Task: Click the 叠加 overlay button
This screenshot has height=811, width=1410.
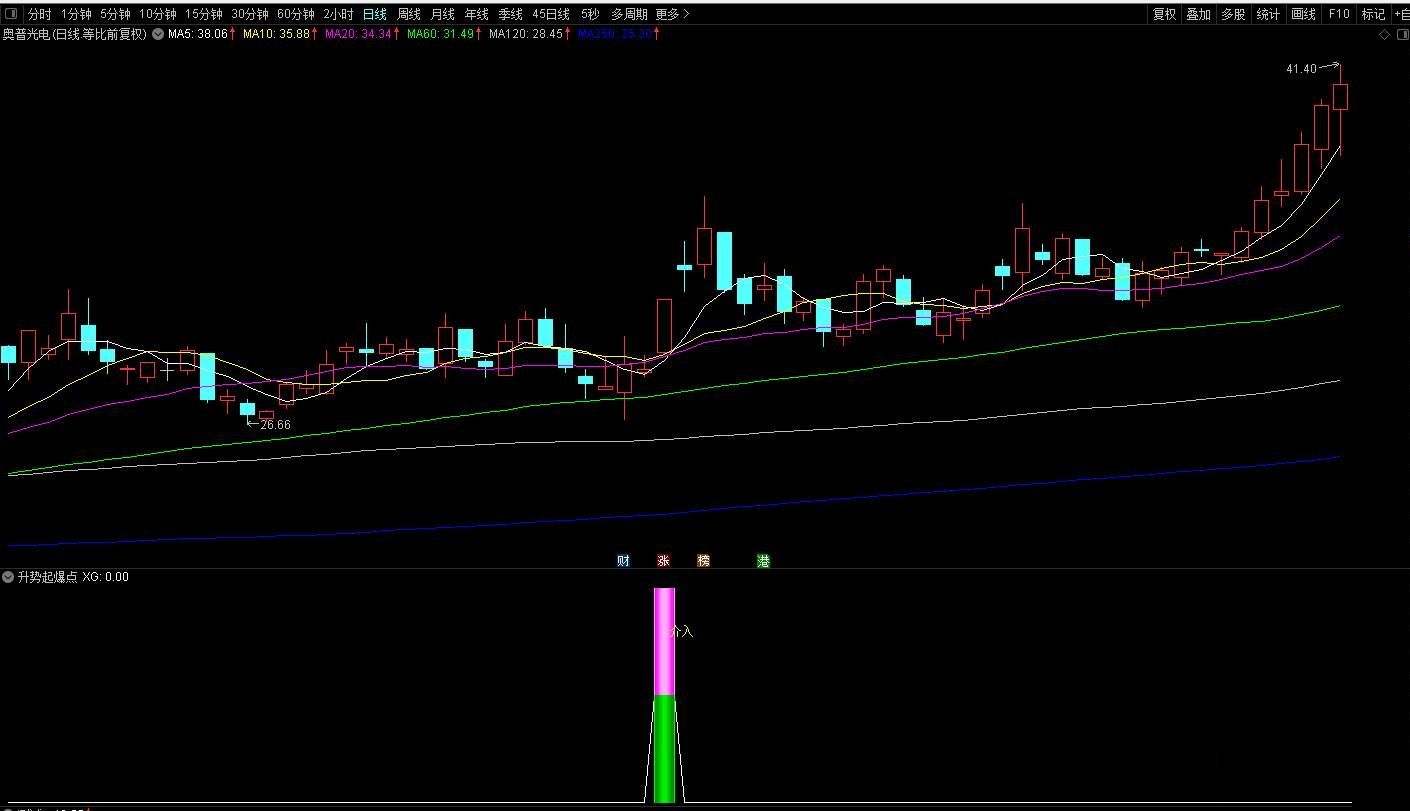Action: click(x=1198, y=14)
